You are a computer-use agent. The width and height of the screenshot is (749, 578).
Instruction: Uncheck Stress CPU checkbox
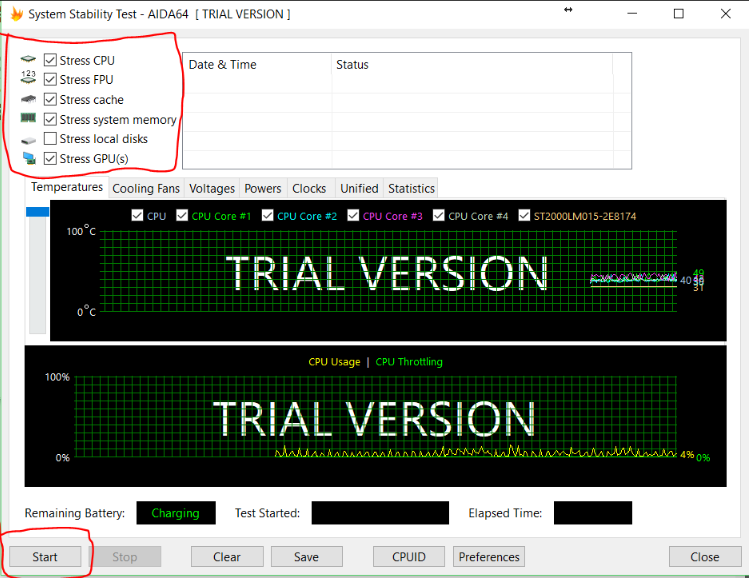50,60
